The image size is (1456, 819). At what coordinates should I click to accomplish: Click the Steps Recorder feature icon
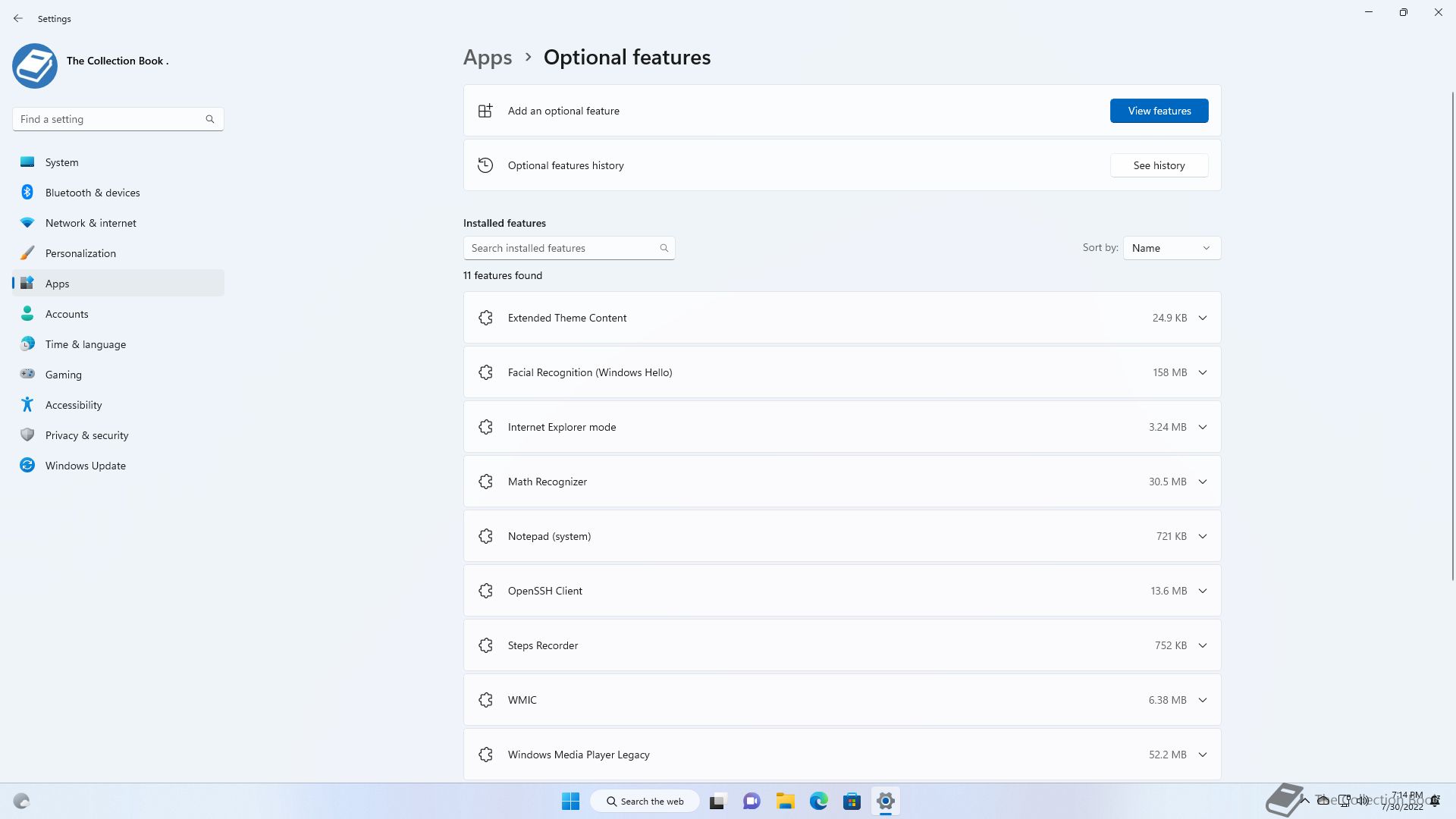[486, 645]
